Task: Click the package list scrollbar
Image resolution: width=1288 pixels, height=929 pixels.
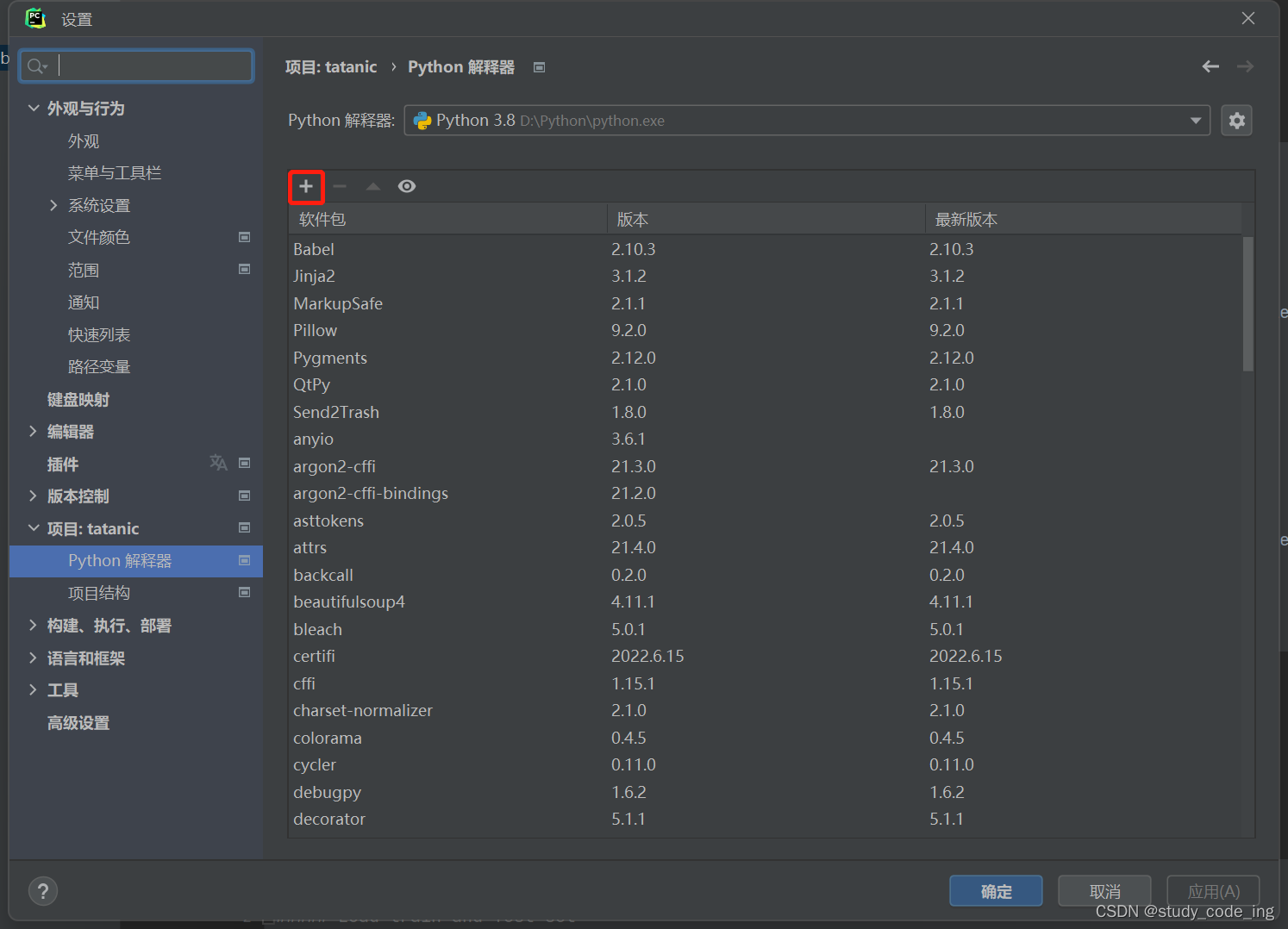Action: [x=1248, y=303]
